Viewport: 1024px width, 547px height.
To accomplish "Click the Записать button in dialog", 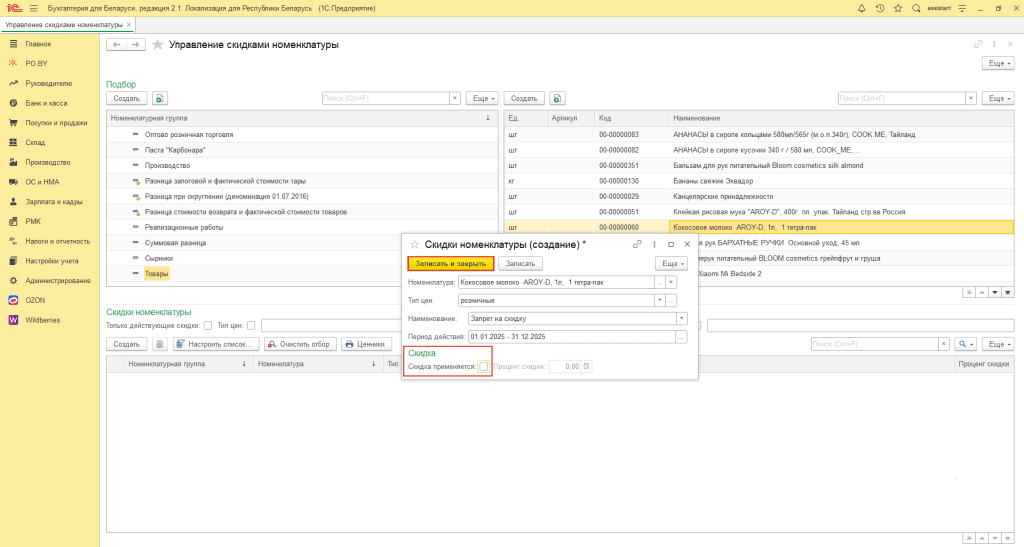I will pyautogui.click(x=520, y=264).
